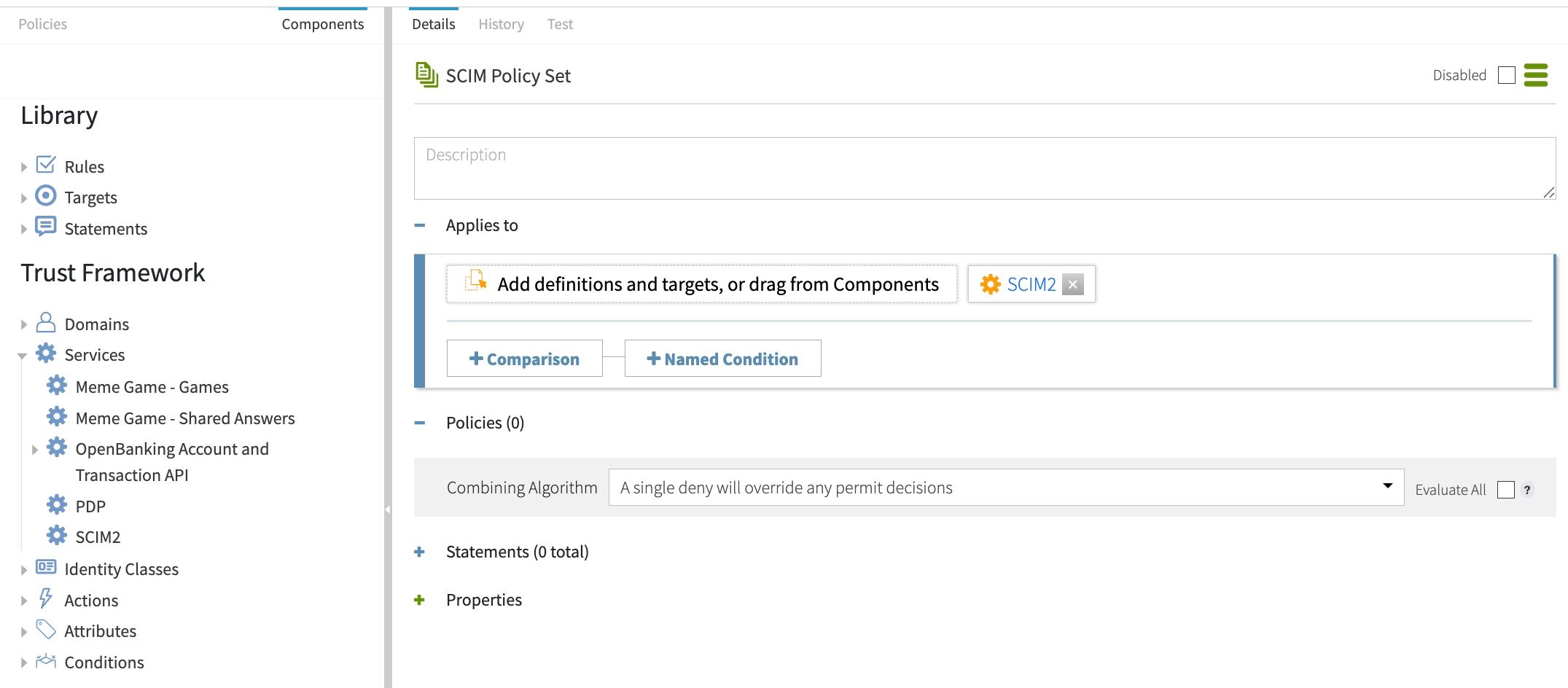
Task: Expand the Statements (0 total) section
Action: click(x=419, y=552)
